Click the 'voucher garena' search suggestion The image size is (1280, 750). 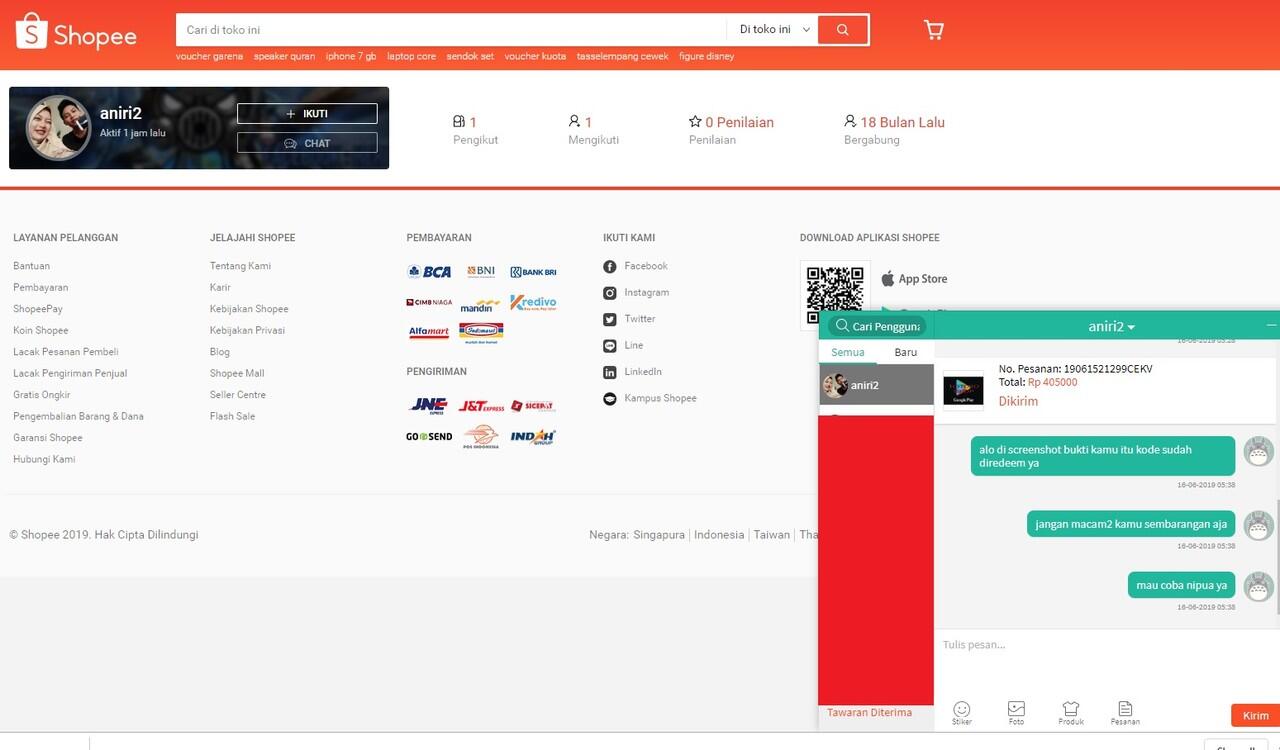(x=209, y=56)
